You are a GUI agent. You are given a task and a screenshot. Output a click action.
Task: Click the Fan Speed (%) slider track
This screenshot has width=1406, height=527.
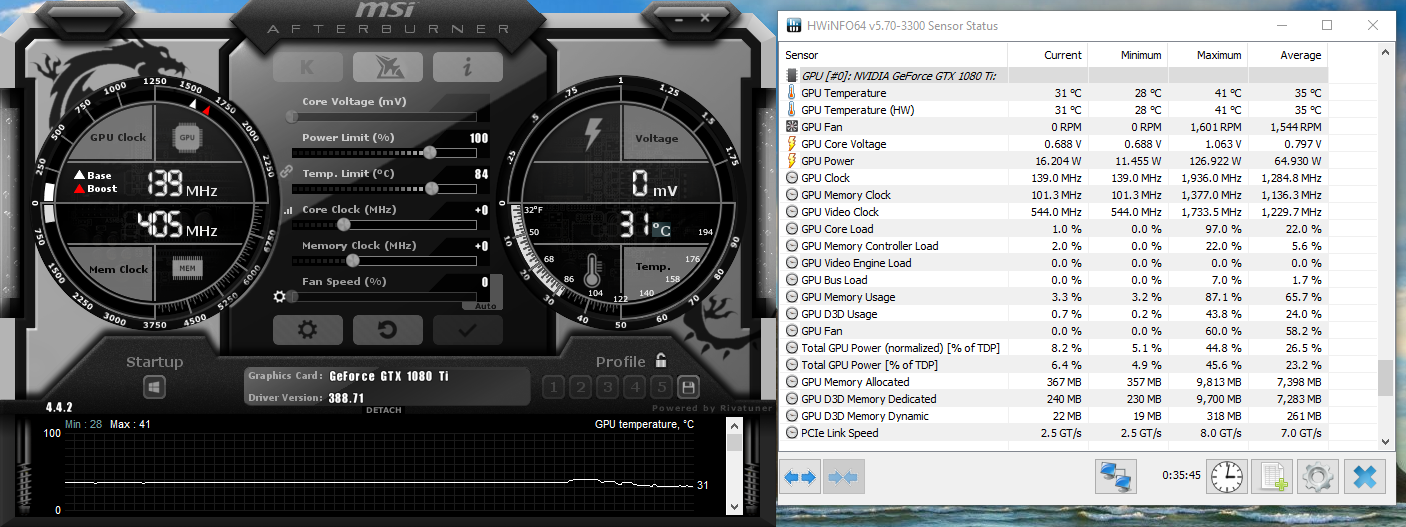pos(384,296)
